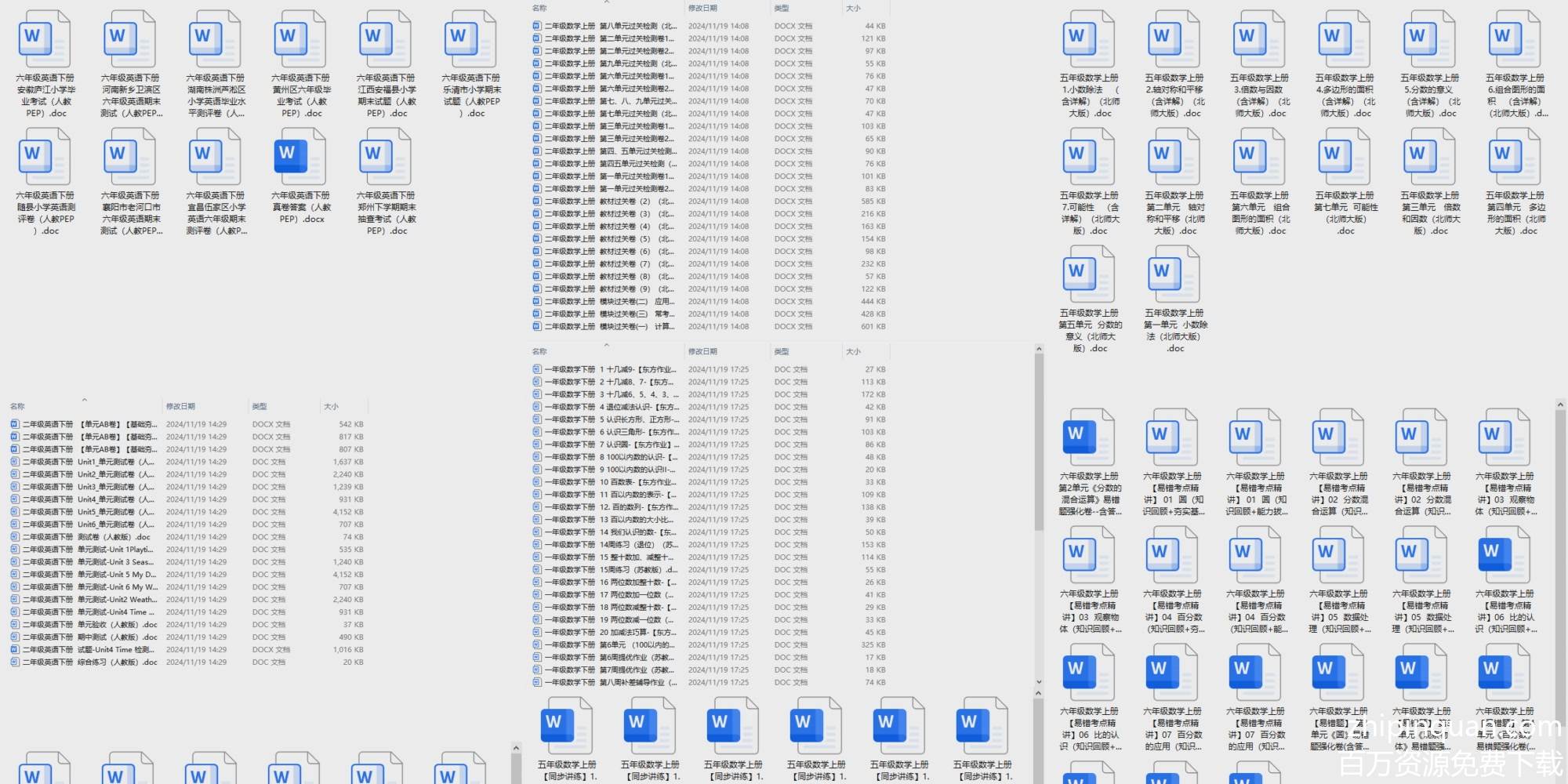Viewport: 1568px width, 784px height.
Task: Open 五年级数学上册 第七单元 可能性 file icon
Action: point(1345,157)
